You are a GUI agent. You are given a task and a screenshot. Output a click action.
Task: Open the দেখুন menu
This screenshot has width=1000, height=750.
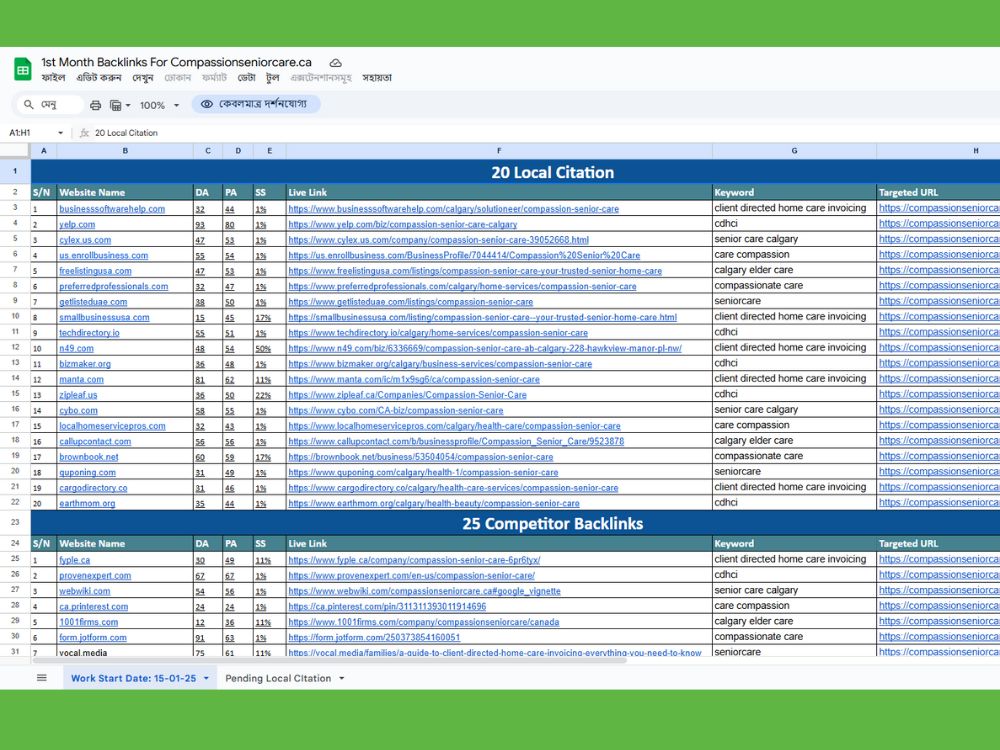(x=143, y=78)
